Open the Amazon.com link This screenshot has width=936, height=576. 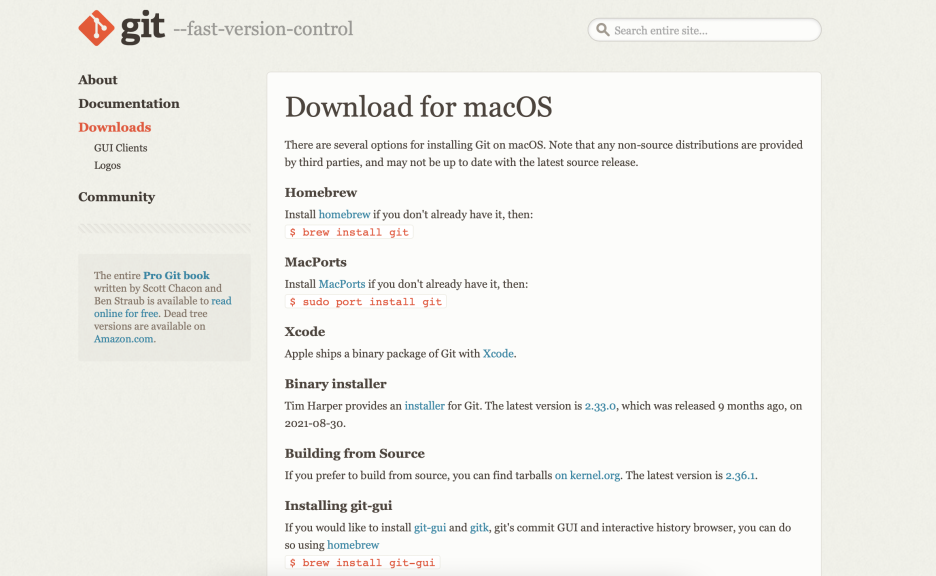click(124, 339)
